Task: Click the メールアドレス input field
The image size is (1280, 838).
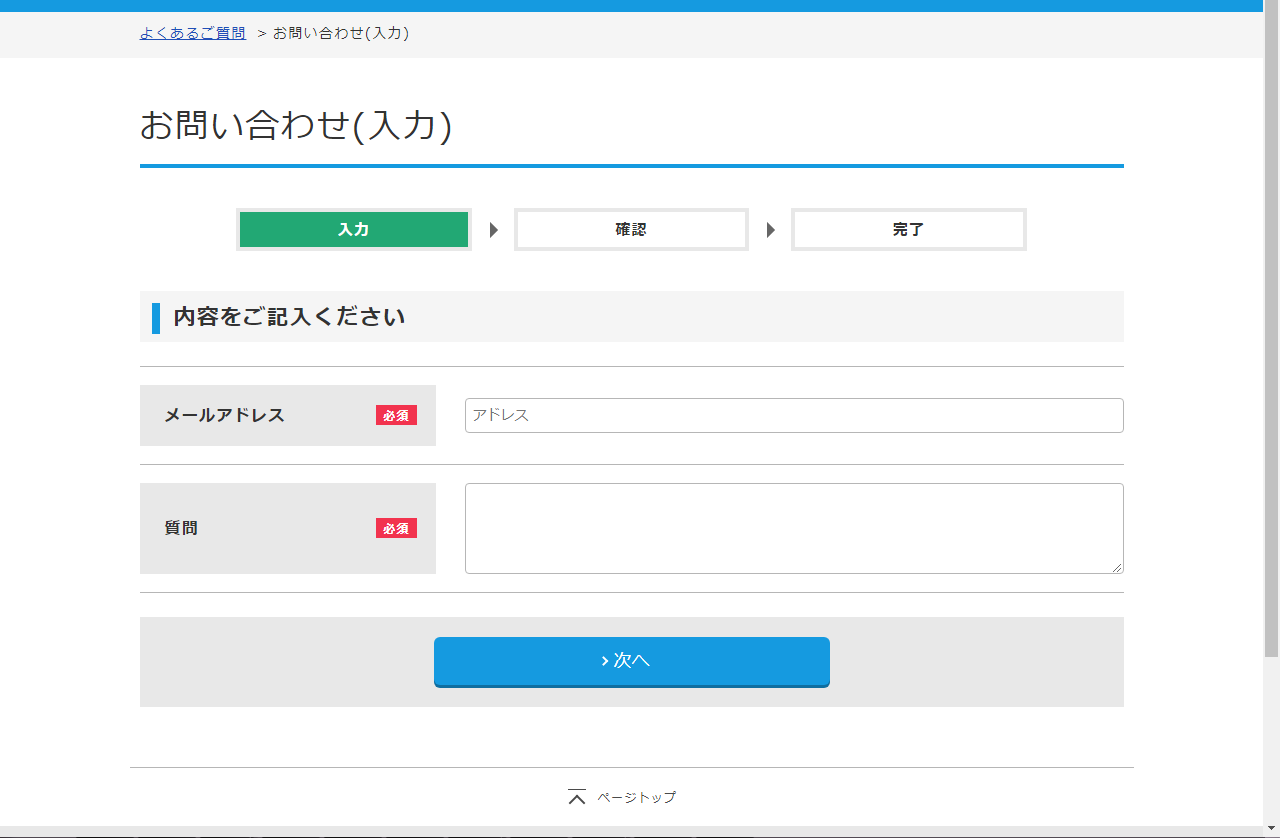Action: (793, 415)
